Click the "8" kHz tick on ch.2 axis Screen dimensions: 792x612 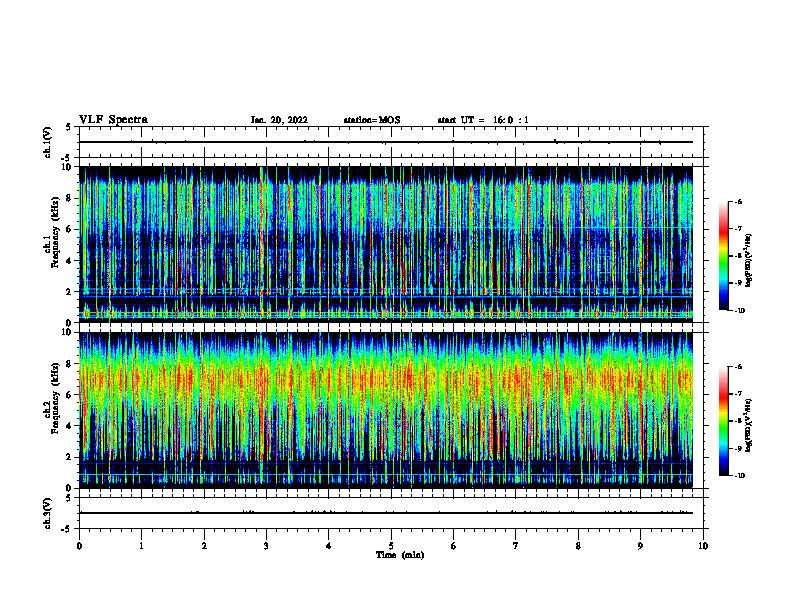click(70, 364)
